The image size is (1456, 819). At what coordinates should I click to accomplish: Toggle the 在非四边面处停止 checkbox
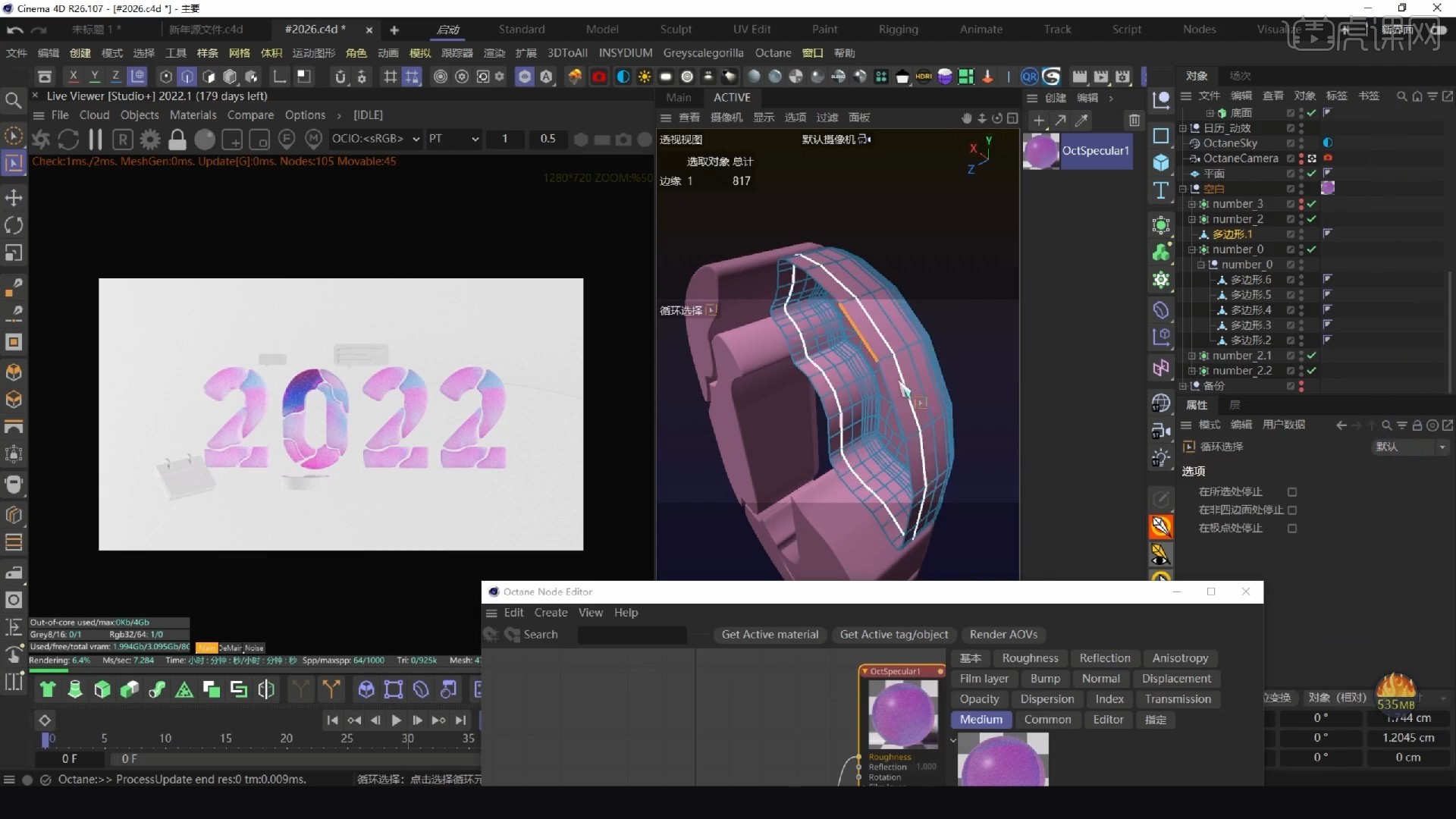(1292, 510)
